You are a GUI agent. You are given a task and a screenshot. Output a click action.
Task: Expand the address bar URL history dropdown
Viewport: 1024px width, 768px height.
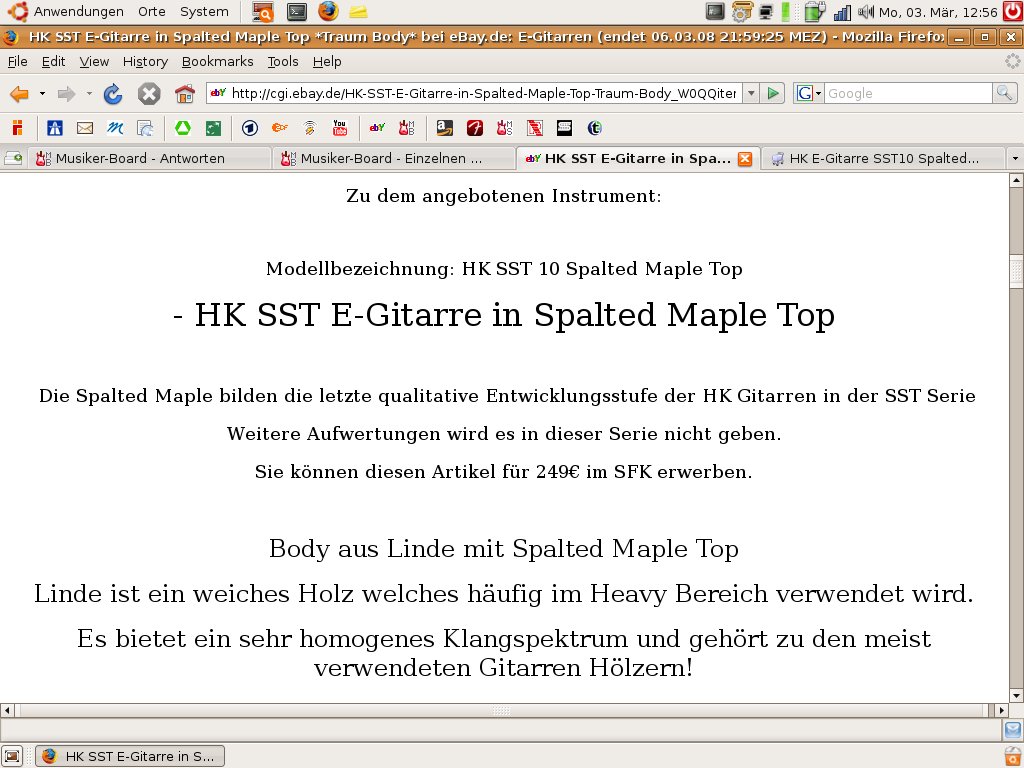click(751, 93)
